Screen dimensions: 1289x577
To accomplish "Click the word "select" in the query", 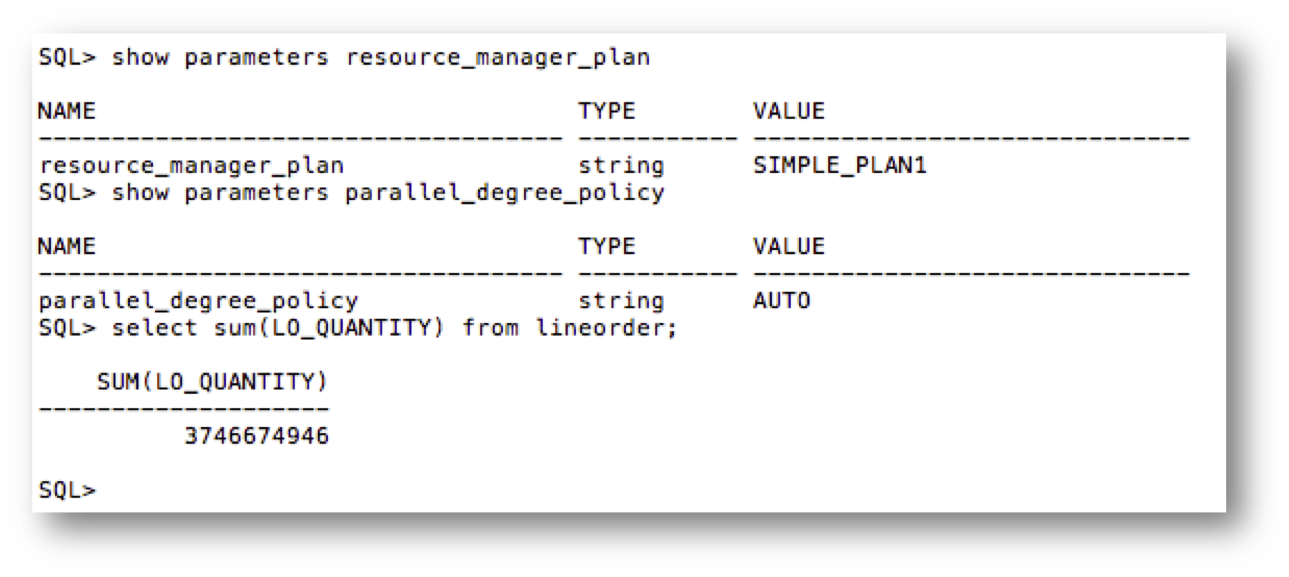I will point(148,328).
